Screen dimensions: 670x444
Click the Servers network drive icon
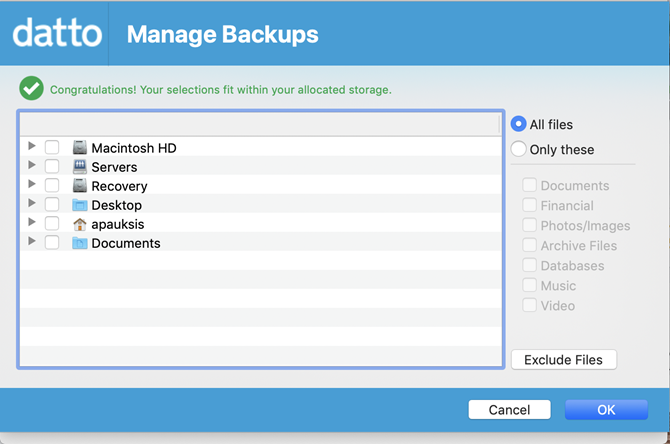80,167
